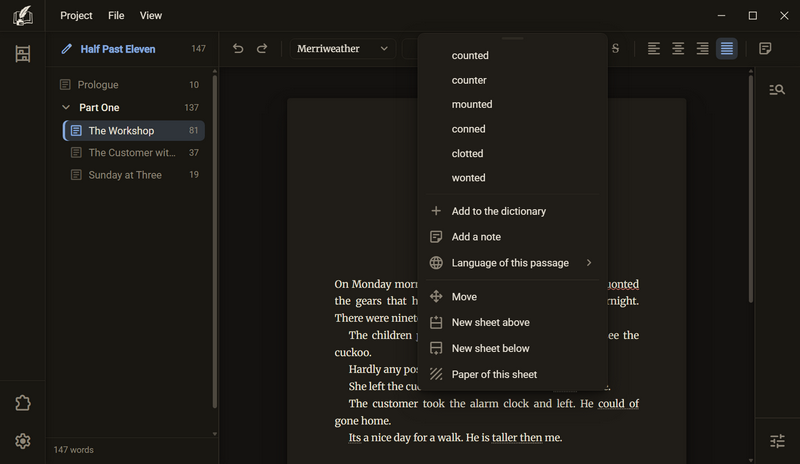Choose the suggestion 'conned'
800x464 pixels.
point(468,129)
